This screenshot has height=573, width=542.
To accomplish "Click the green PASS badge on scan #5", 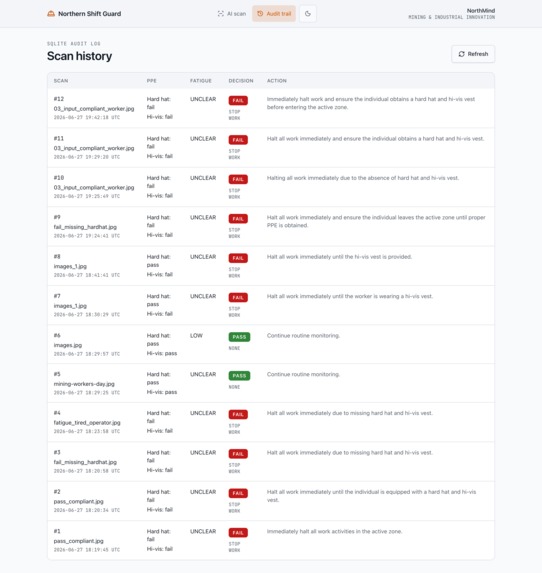I will tap(239, 376).
